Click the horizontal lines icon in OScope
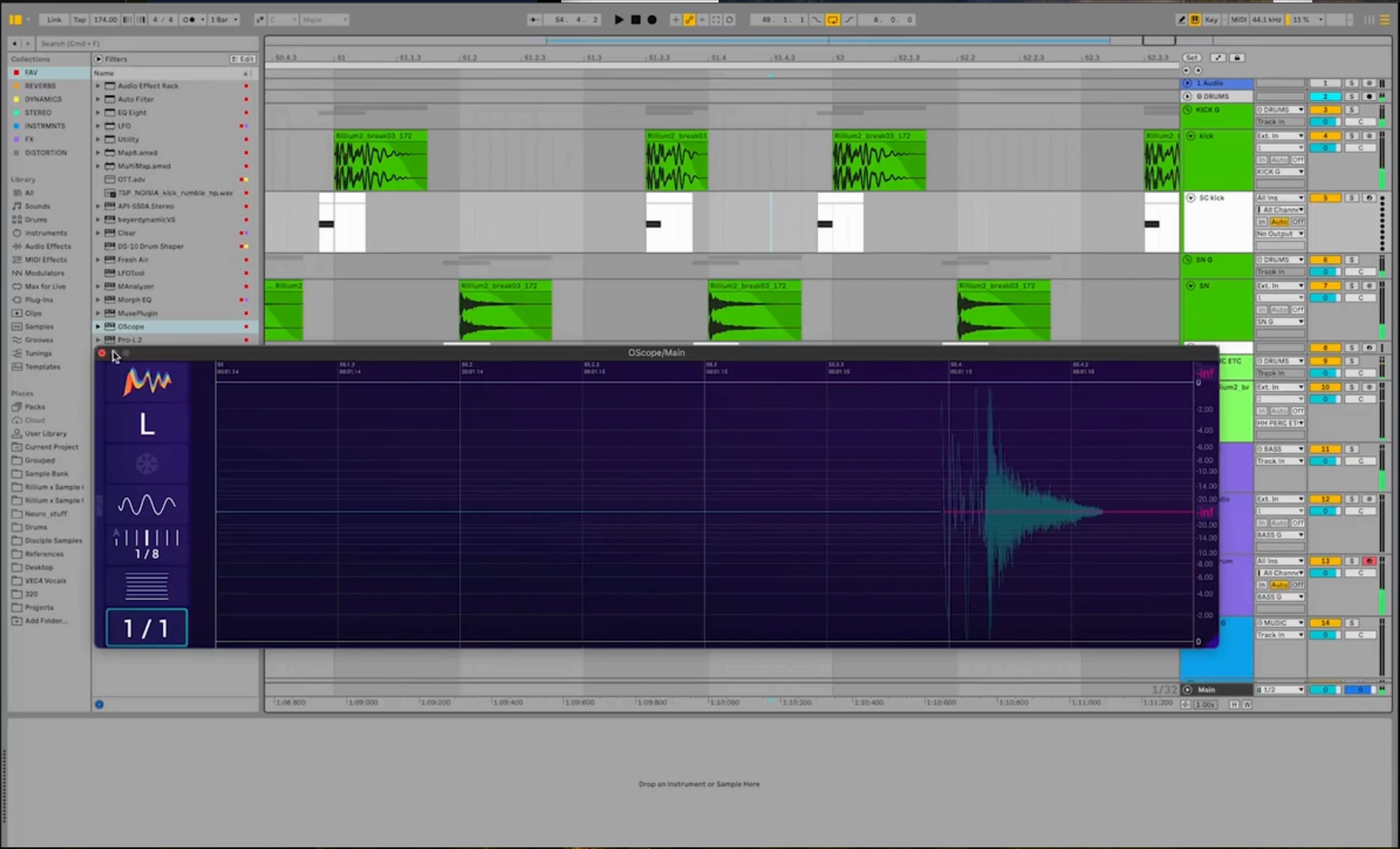This screenshot has width=1400, height=849. [x=147, y=586]
